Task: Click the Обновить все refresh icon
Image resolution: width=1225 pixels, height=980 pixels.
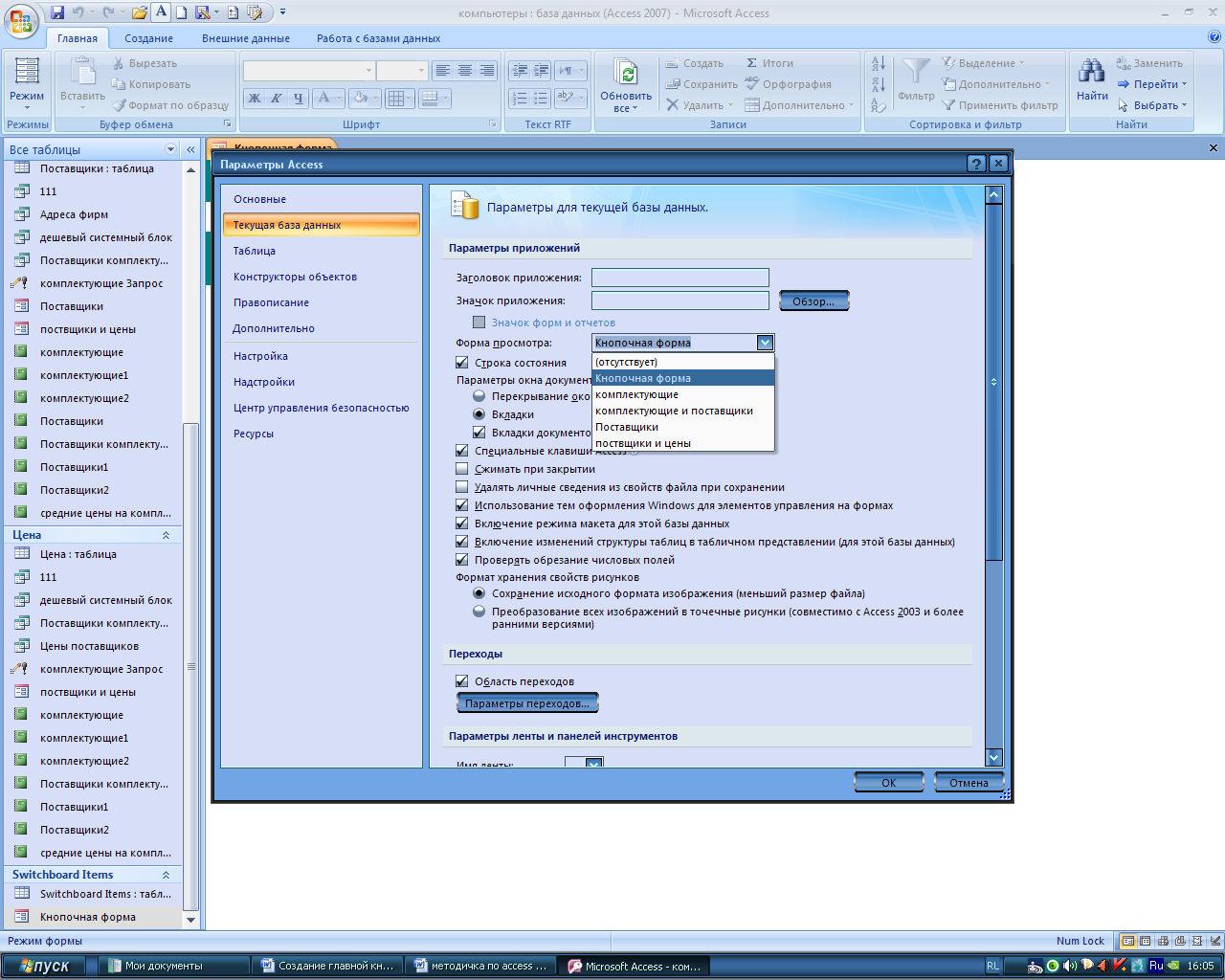Action: pyautogui.click(x=626, y=73)
